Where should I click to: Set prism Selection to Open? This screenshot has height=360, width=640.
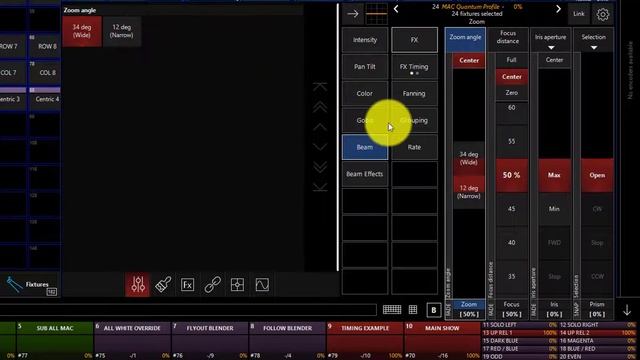(597, 175)
